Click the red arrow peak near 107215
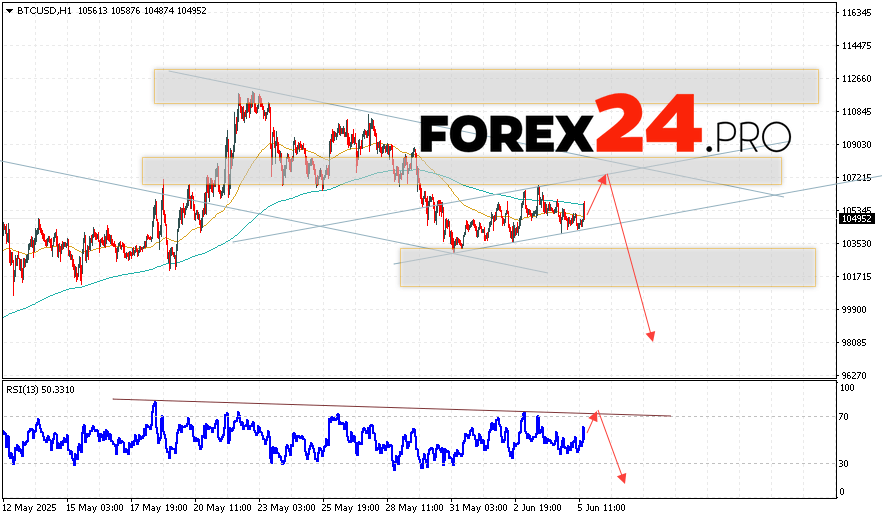The height and width of the screenshot is (519, 882). 604,176
